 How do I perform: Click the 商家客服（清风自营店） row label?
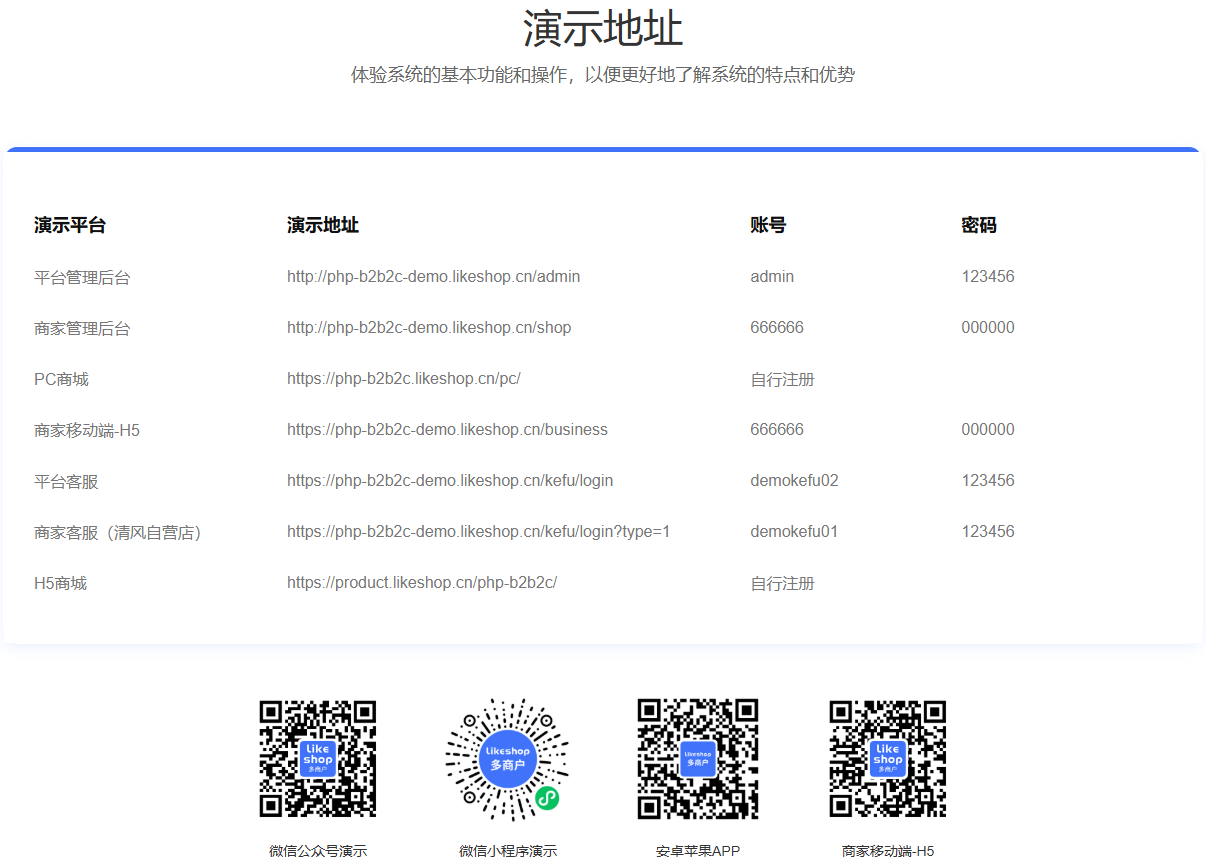click(x=118, y=533)
